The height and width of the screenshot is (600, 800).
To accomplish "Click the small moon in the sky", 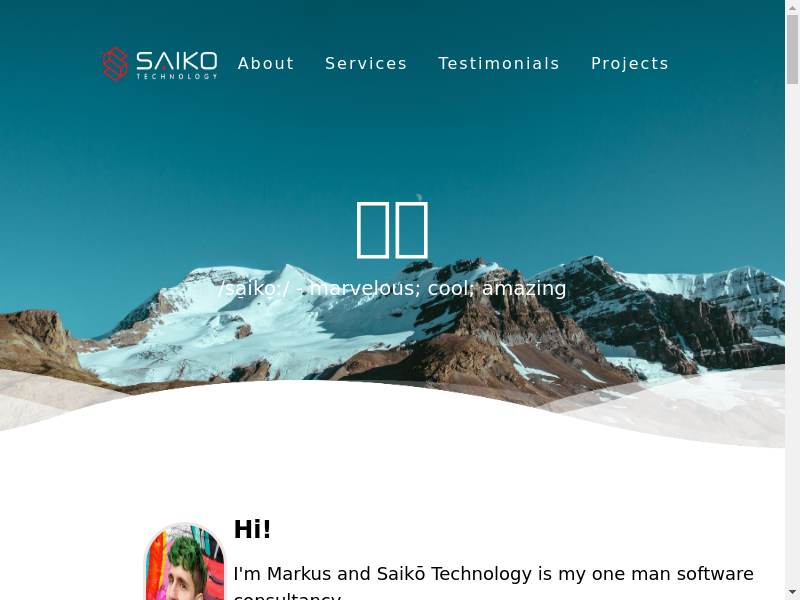I will pyautogui.click(x=419, y=197).
